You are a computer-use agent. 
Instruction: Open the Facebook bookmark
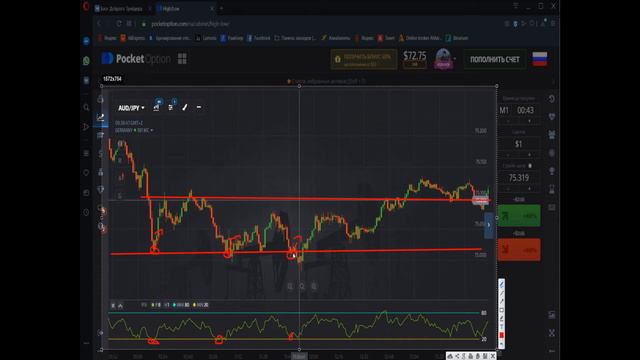coord(258,38)
